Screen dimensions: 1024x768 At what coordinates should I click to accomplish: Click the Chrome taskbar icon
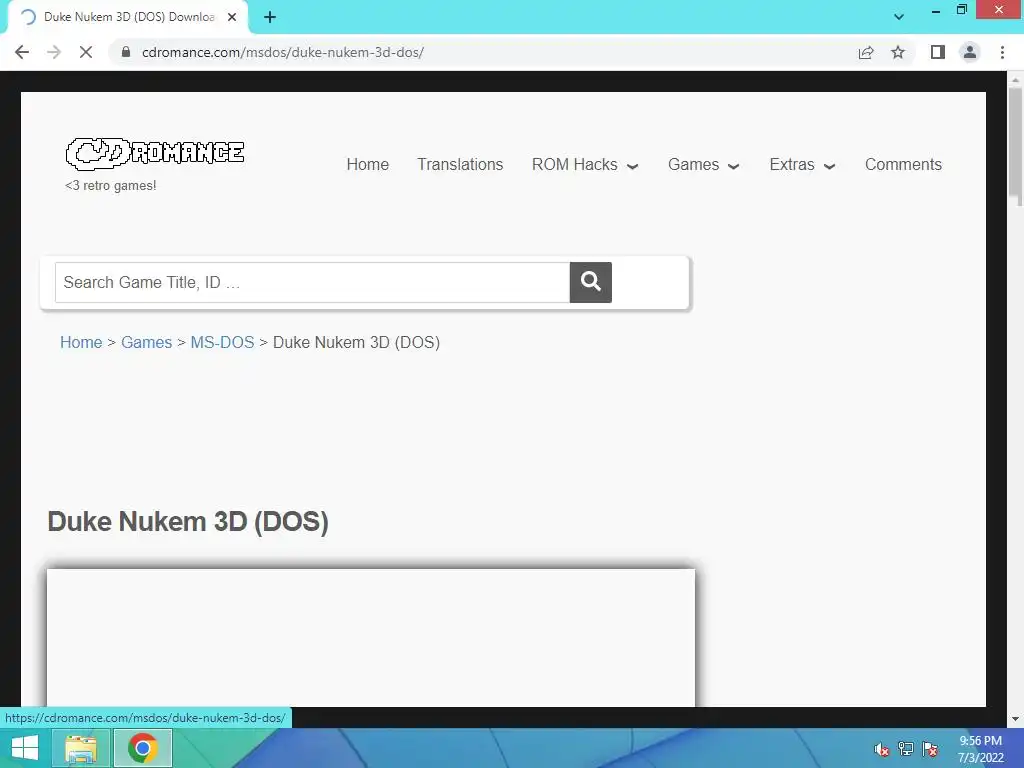pos(142,748)
